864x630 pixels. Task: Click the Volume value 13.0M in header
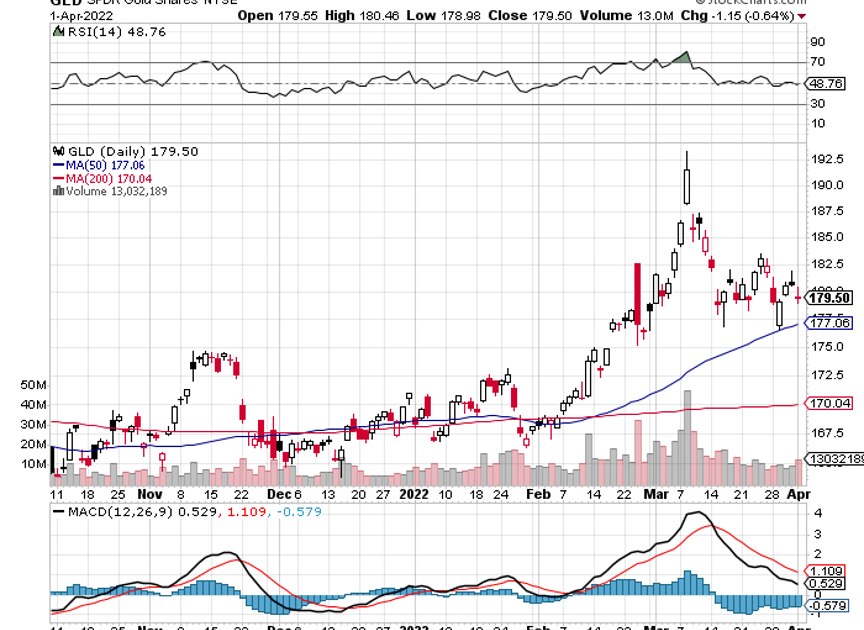click(x=655, y=16)
